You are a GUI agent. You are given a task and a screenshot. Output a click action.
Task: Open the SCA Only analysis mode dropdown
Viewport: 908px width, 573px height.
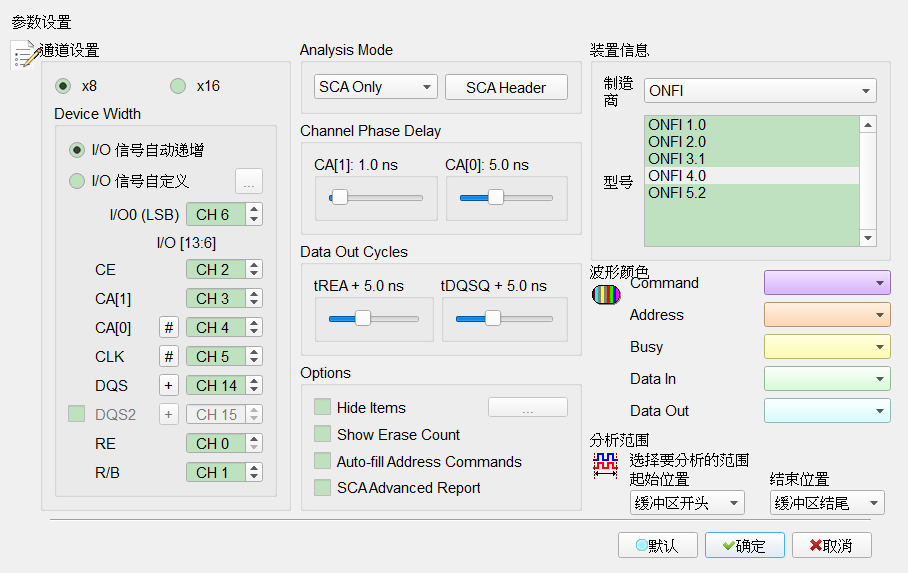(x=375, y=87)
